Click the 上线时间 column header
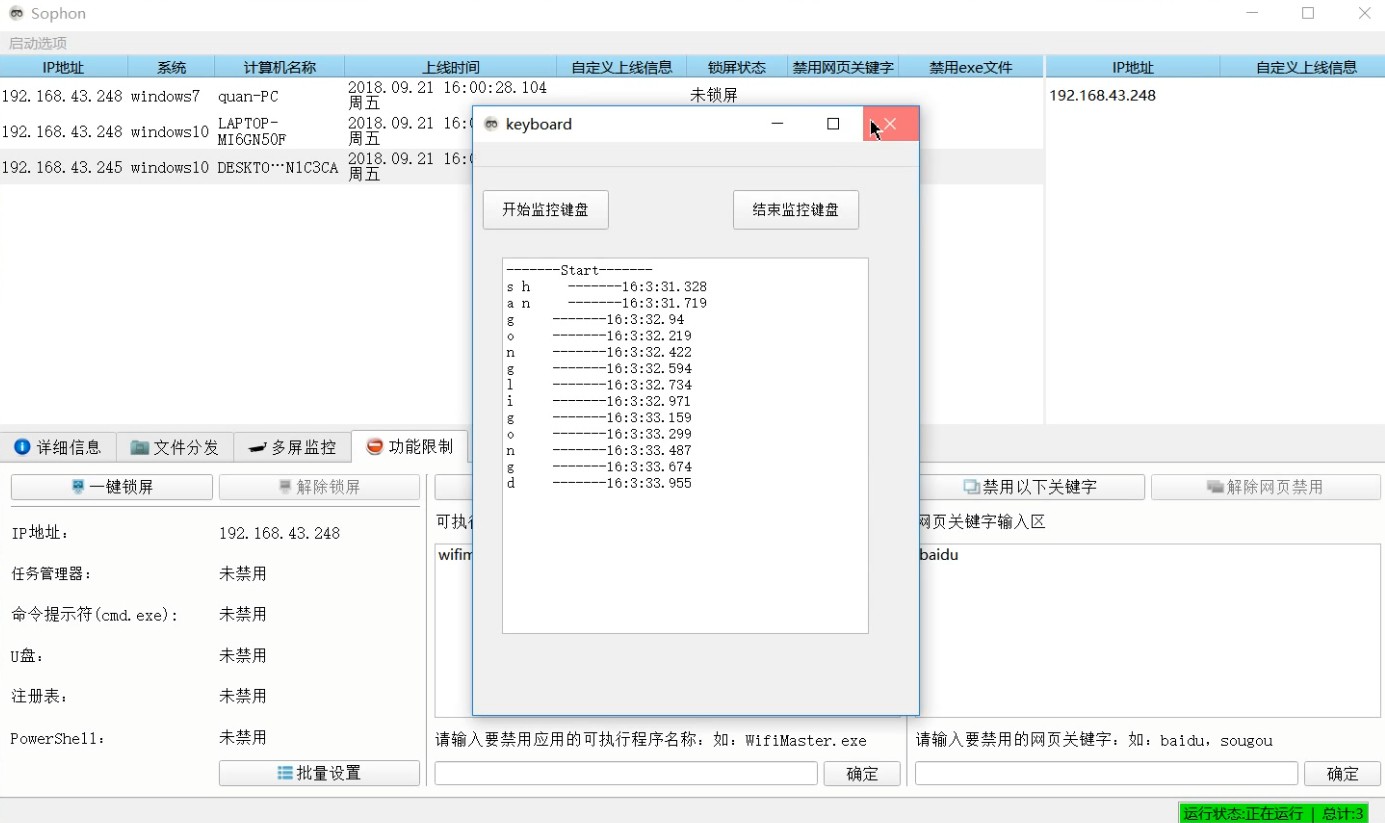1385x823 pixels. click(x=450, y=68)
